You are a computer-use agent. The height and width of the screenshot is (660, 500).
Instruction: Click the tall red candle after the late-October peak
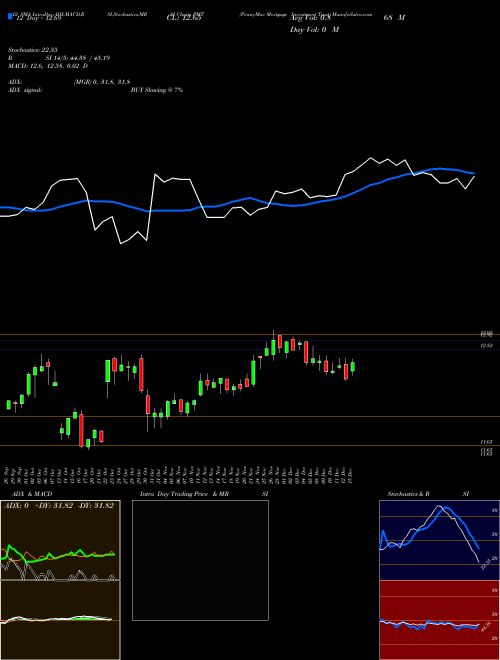[141, 374]
